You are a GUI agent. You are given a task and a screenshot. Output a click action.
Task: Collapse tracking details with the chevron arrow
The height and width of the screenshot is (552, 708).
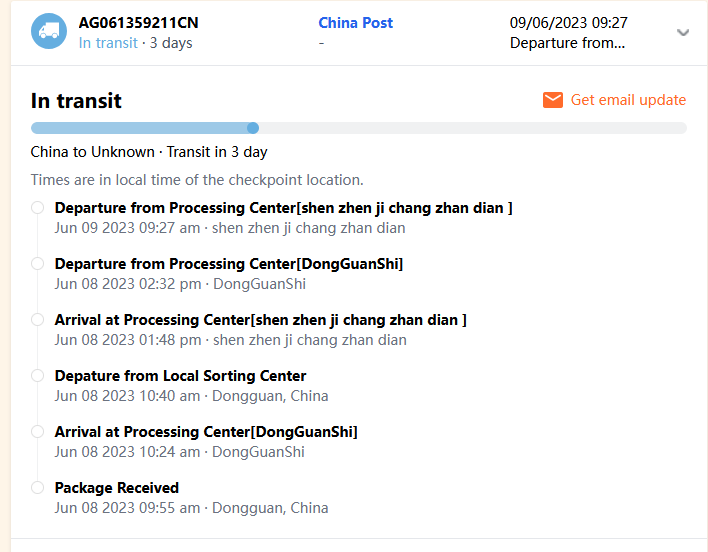[x=683, y=32]
